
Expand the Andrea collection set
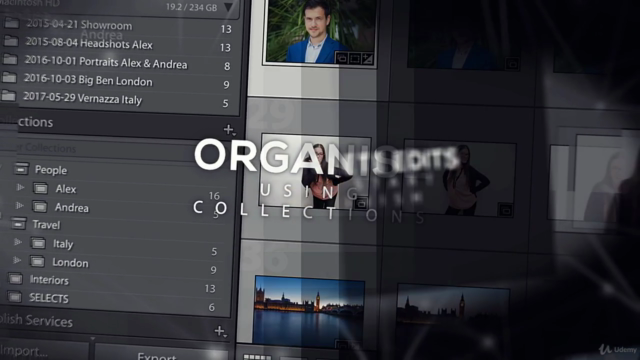[x=19, y=205]
